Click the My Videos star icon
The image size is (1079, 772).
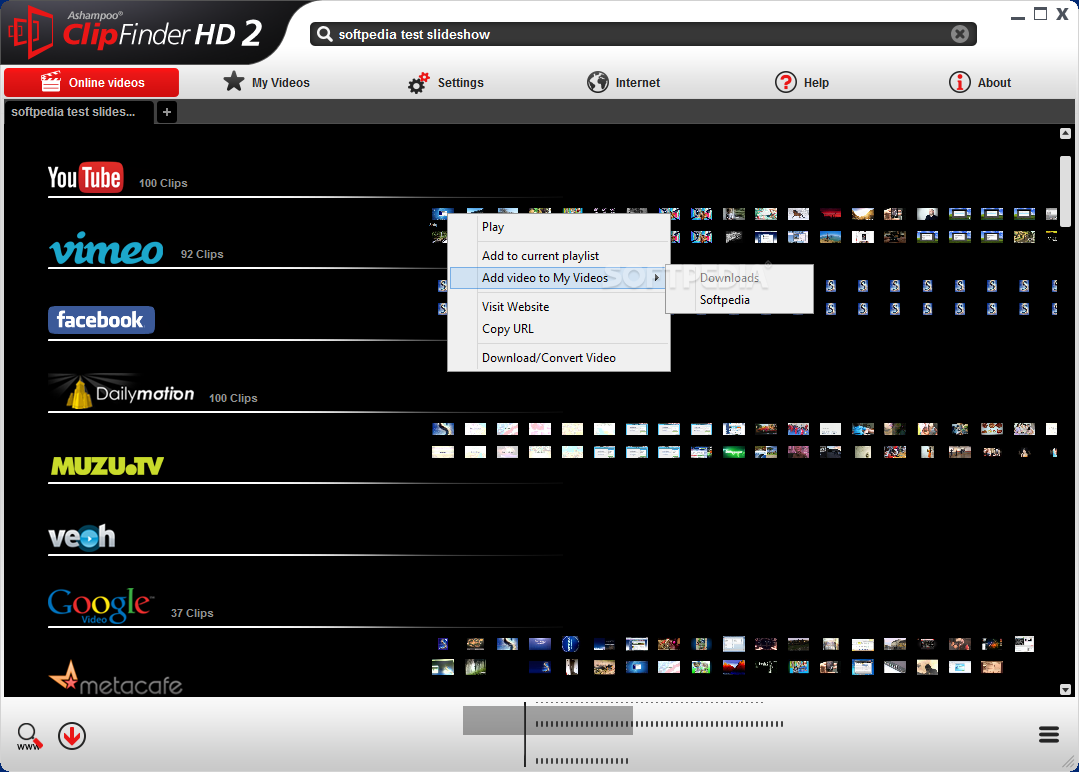point(234,82)
